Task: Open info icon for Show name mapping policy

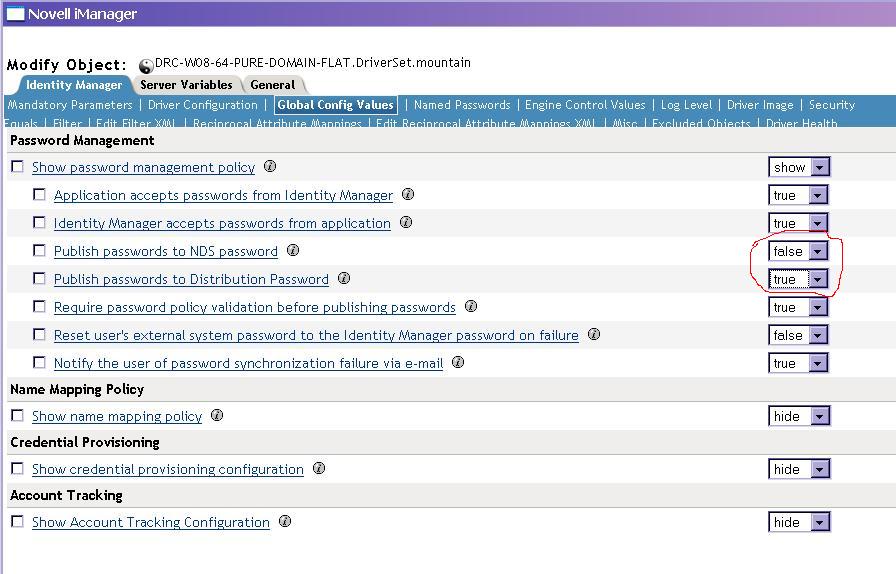Action: (x=217, y=416)
